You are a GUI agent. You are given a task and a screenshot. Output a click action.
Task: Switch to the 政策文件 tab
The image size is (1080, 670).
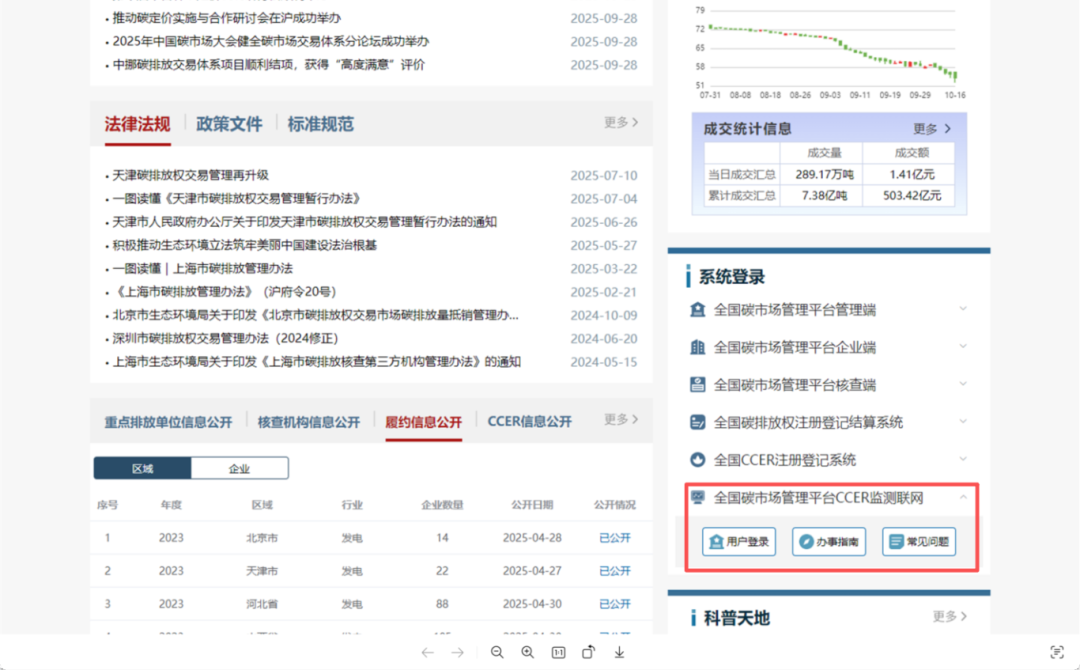click(229, 124)
